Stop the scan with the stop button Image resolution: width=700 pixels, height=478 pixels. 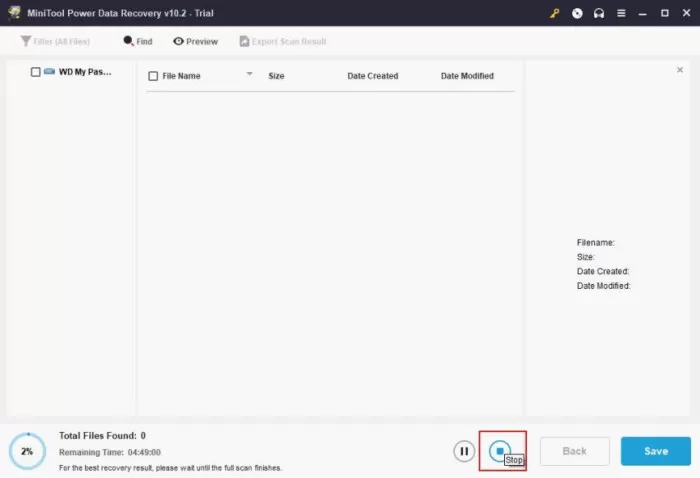click(x=500, y=451)
